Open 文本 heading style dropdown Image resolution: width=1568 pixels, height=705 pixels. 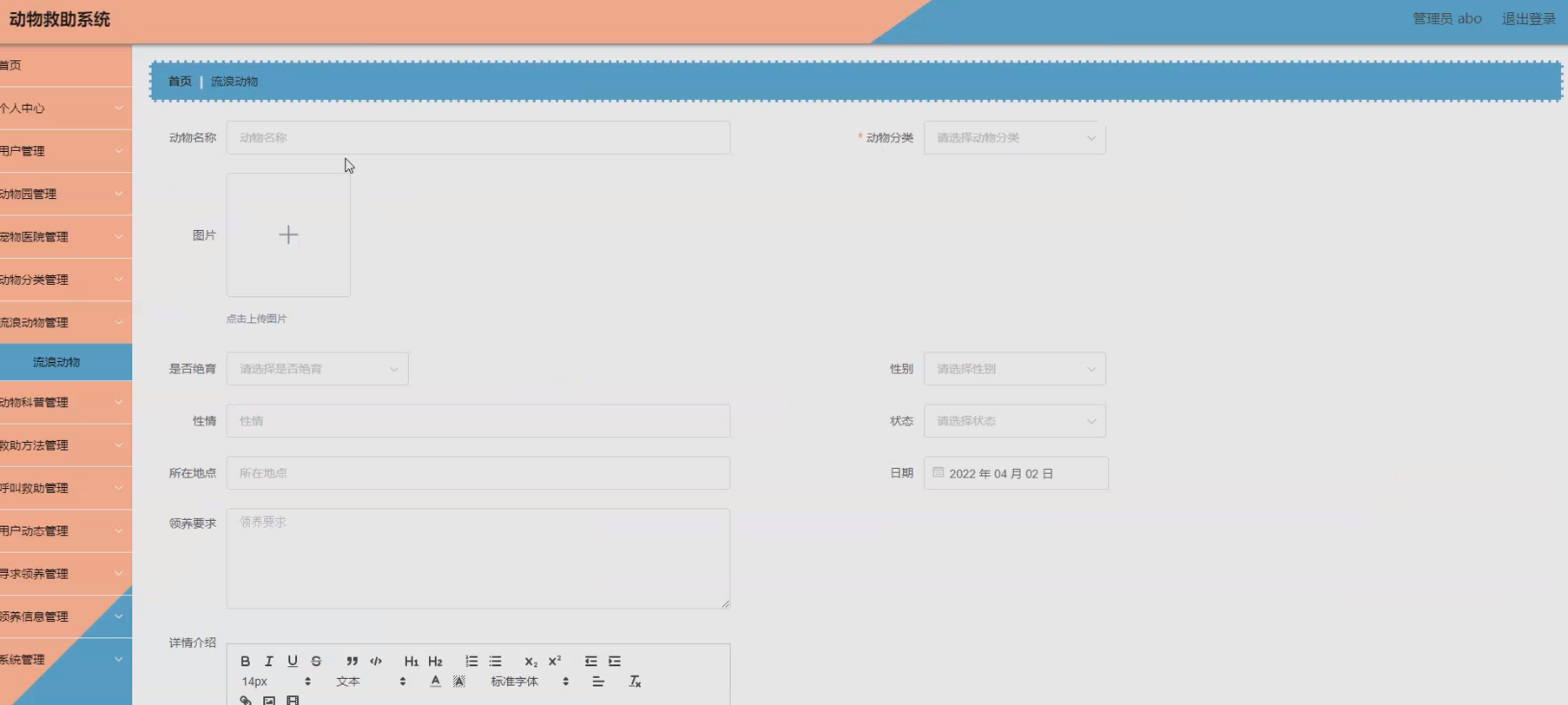click(371, 682)
